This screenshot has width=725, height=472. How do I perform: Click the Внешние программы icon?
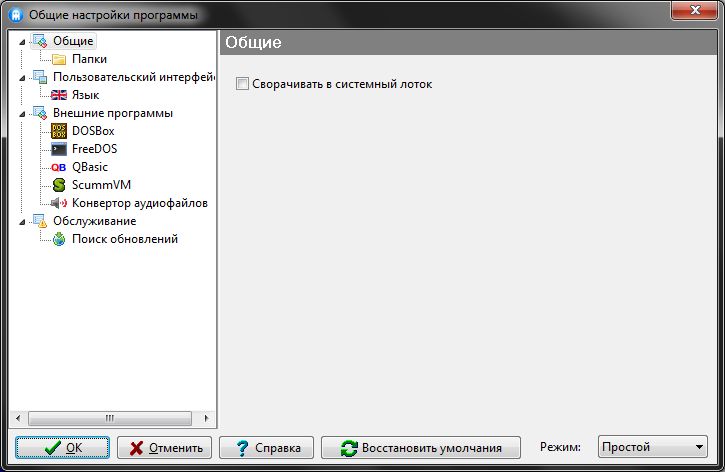40,113
